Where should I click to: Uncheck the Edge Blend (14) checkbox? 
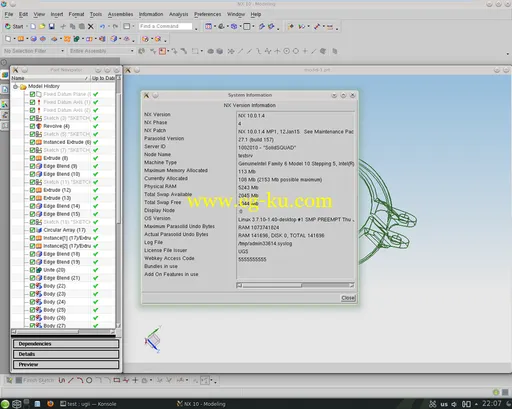click(x=32, y=206)
